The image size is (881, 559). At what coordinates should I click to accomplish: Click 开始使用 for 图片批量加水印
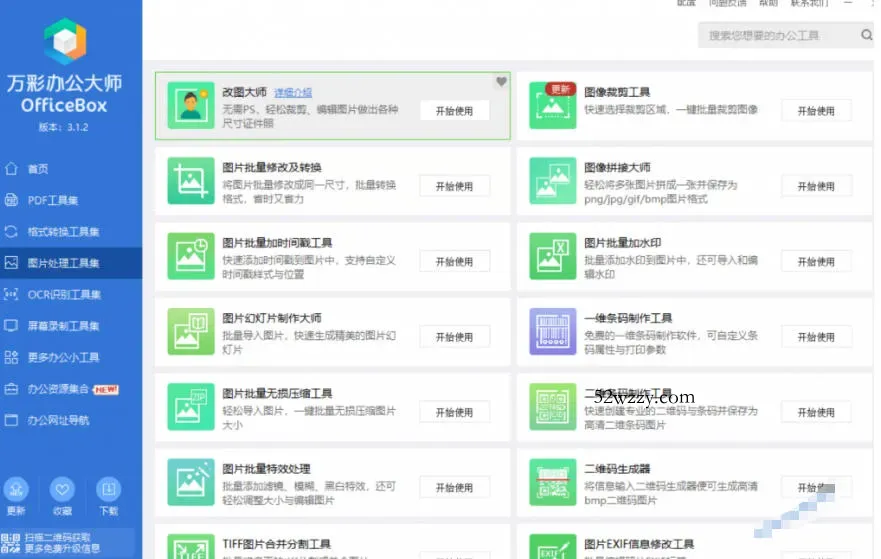[816, 261]
